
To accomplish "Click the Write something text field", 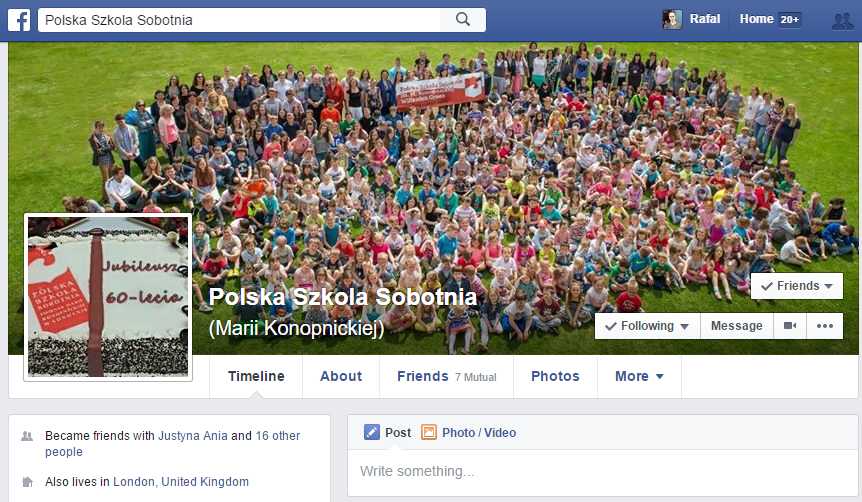I will pyautogui.click(x=603, y=472).
